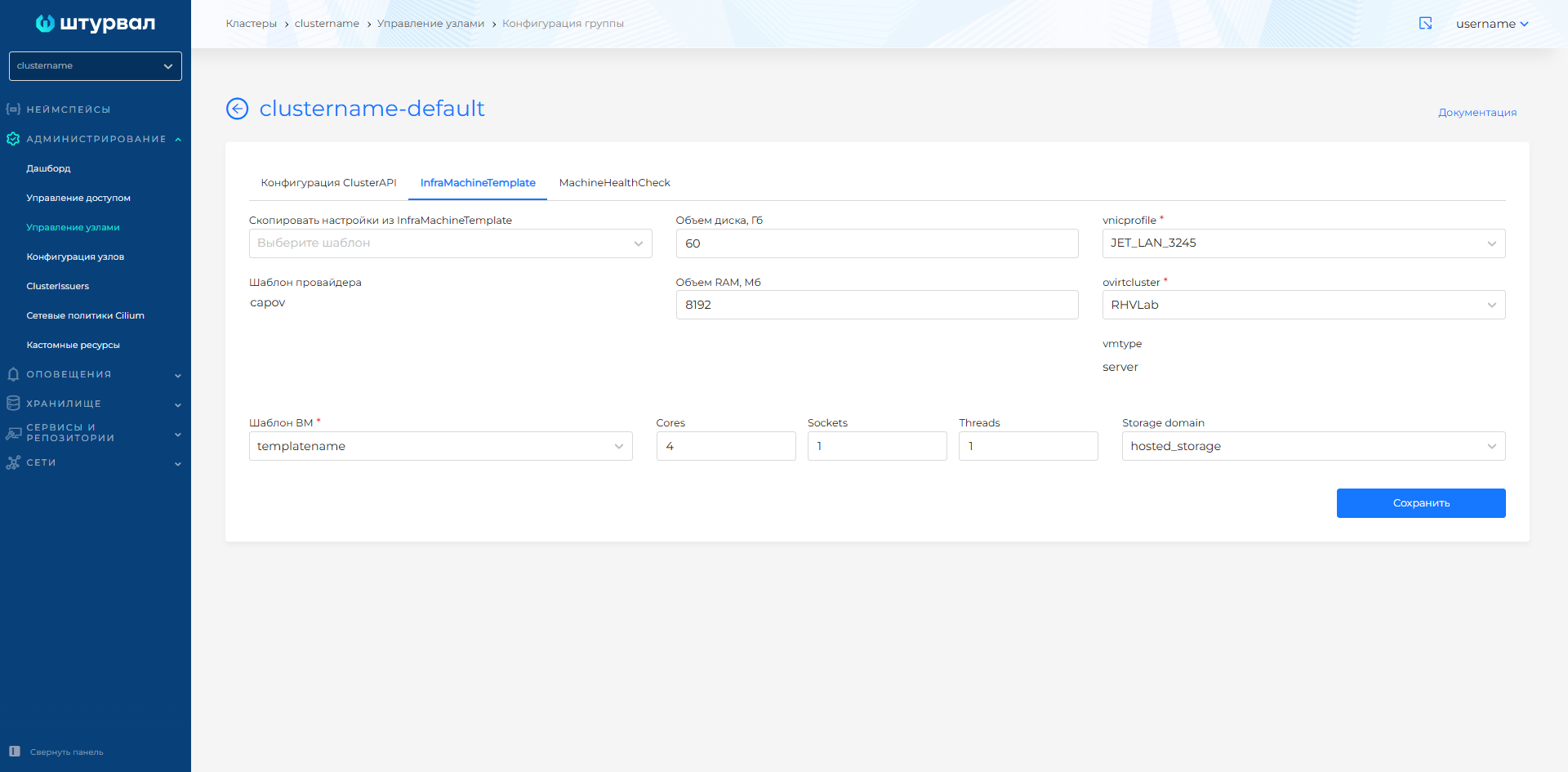The width and height of the screenshot is (1568, 772).
Task: Click the capov provider template value
Action: pyautogui.click(x=268, y=302)
